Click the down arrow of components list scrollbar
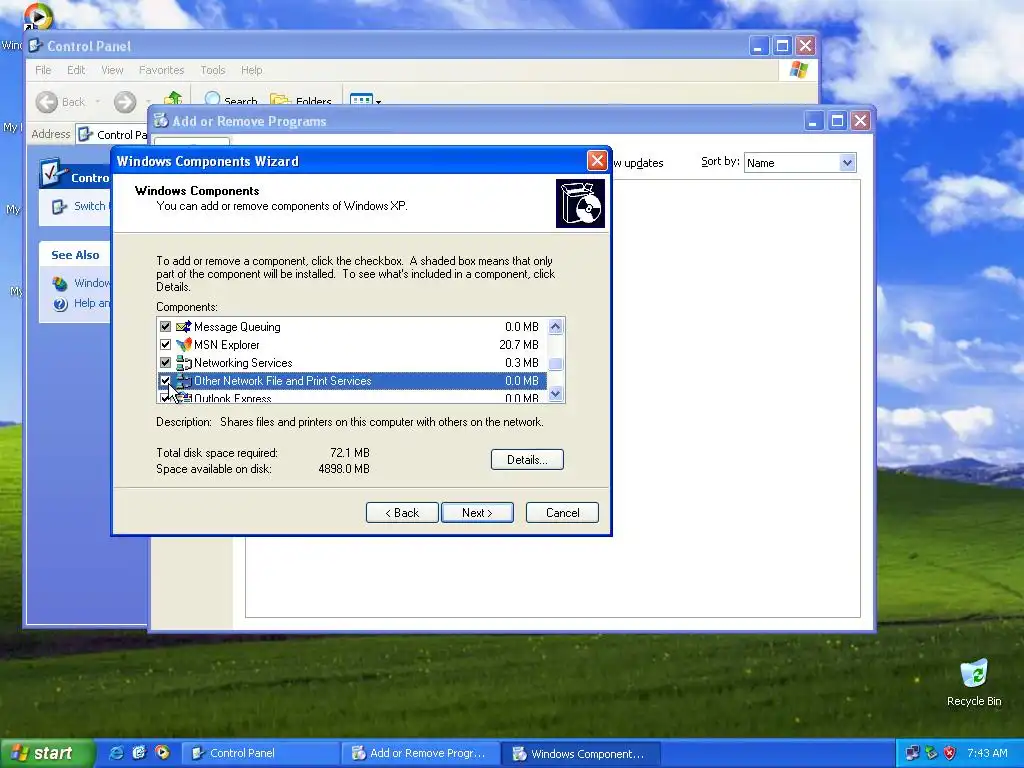The image size is (1024, 768). [x=556, y=393]
